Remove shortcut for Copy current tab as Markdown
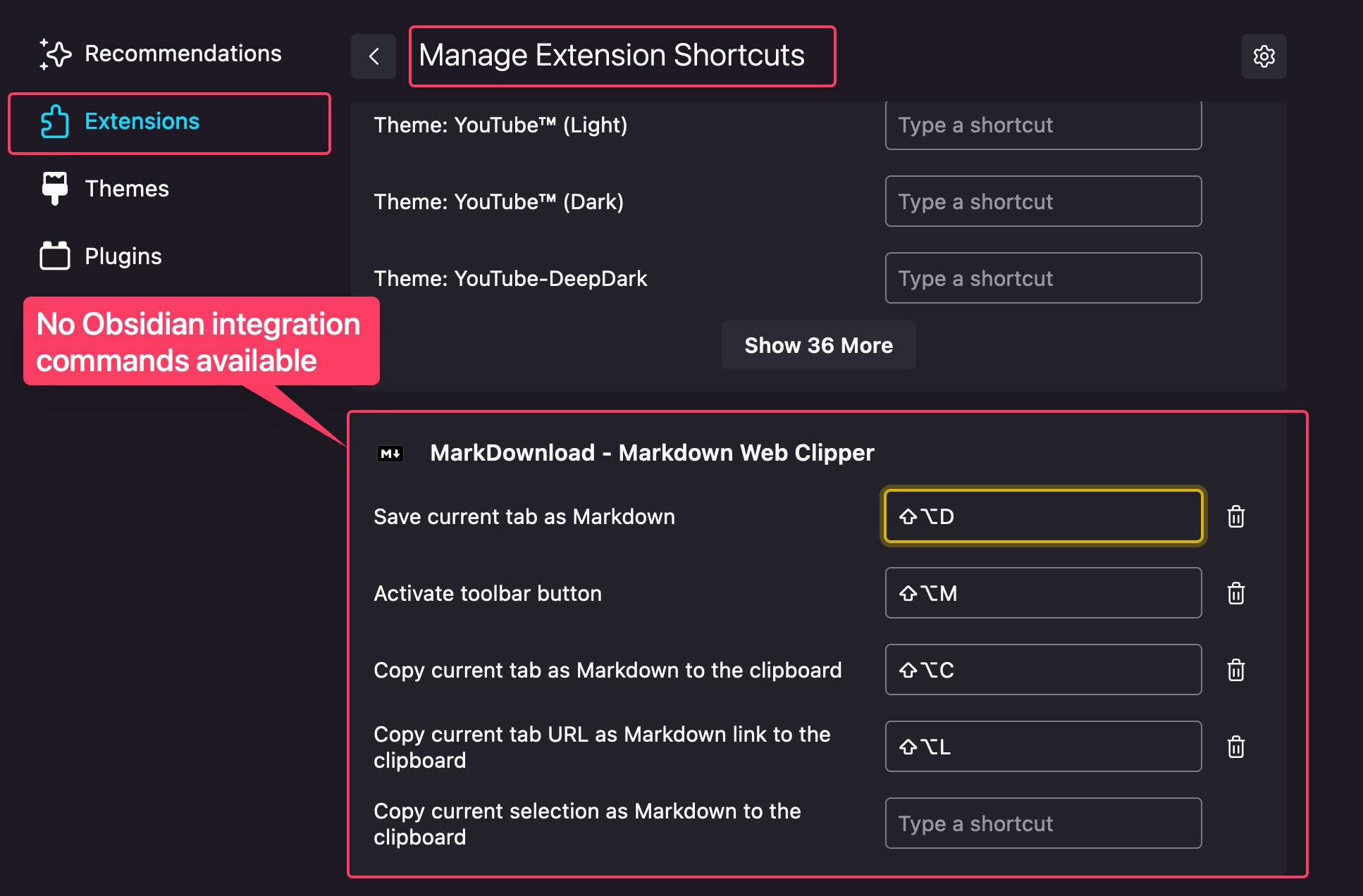Viewport: 1363px width, 896px height. coord(1236,670)
